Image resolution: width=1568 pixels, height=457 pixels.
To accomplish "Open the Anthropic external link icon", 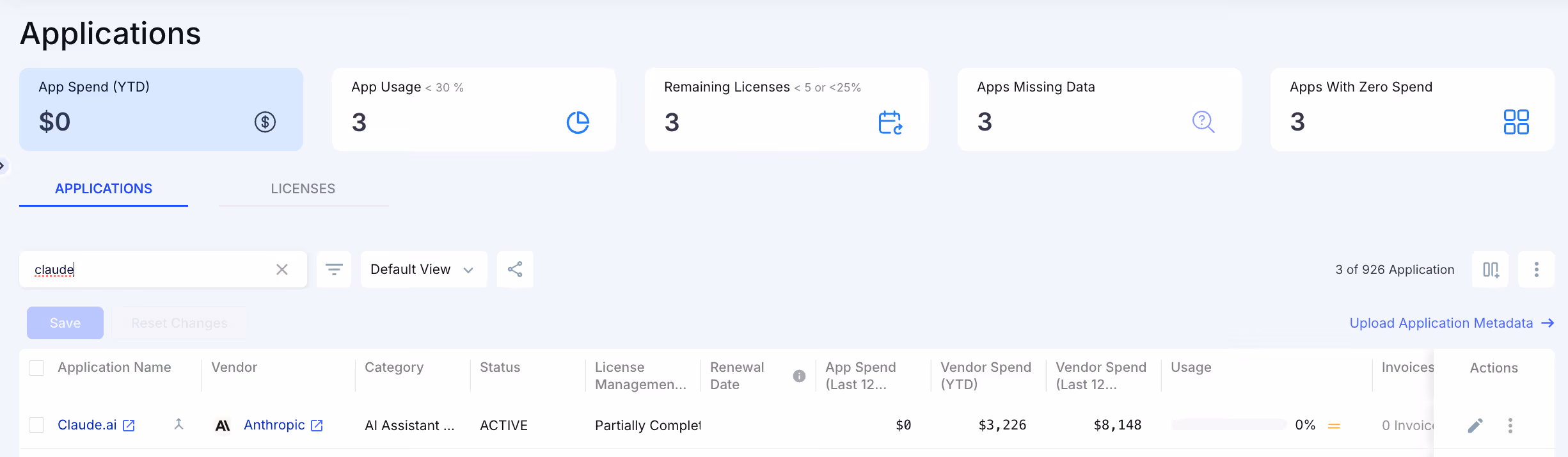I will 317,426.
